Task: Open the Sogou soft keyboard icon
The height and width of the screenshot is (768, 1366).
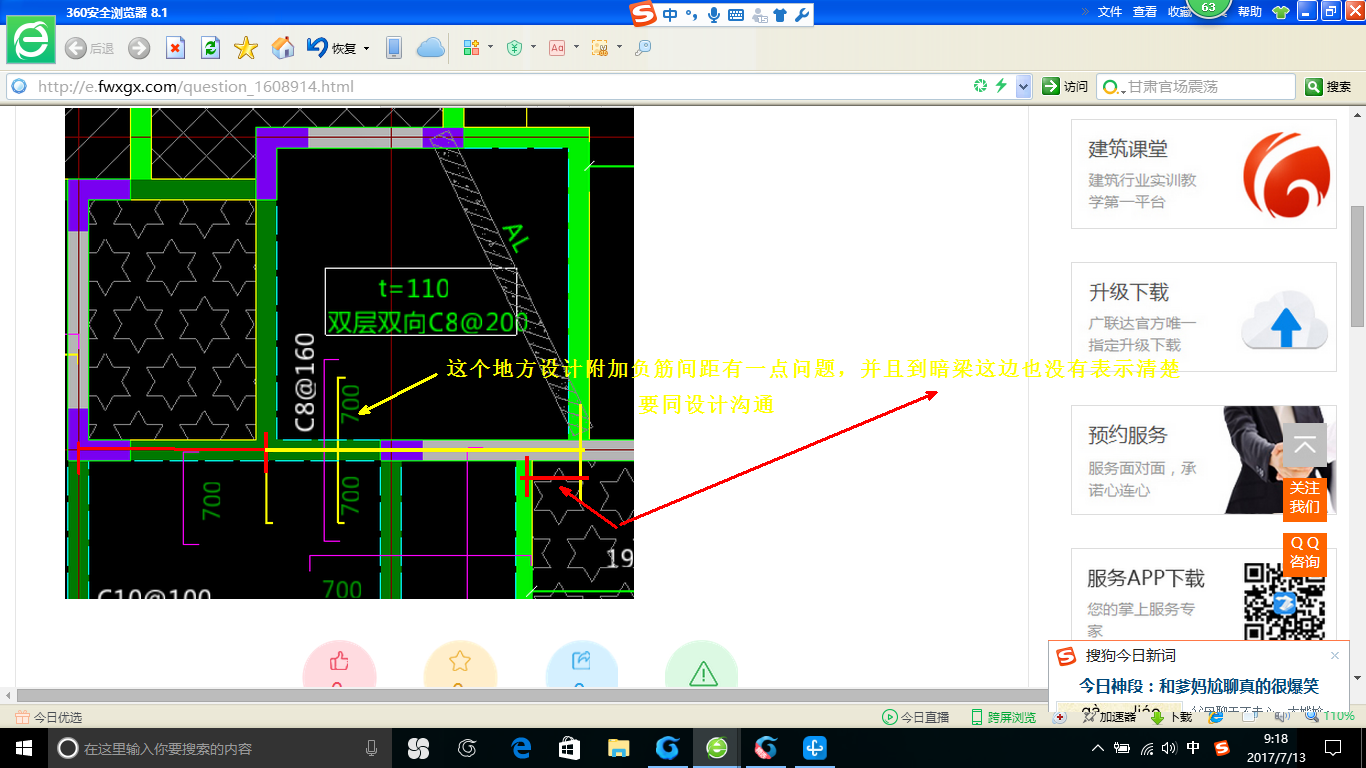Action: 736,14
